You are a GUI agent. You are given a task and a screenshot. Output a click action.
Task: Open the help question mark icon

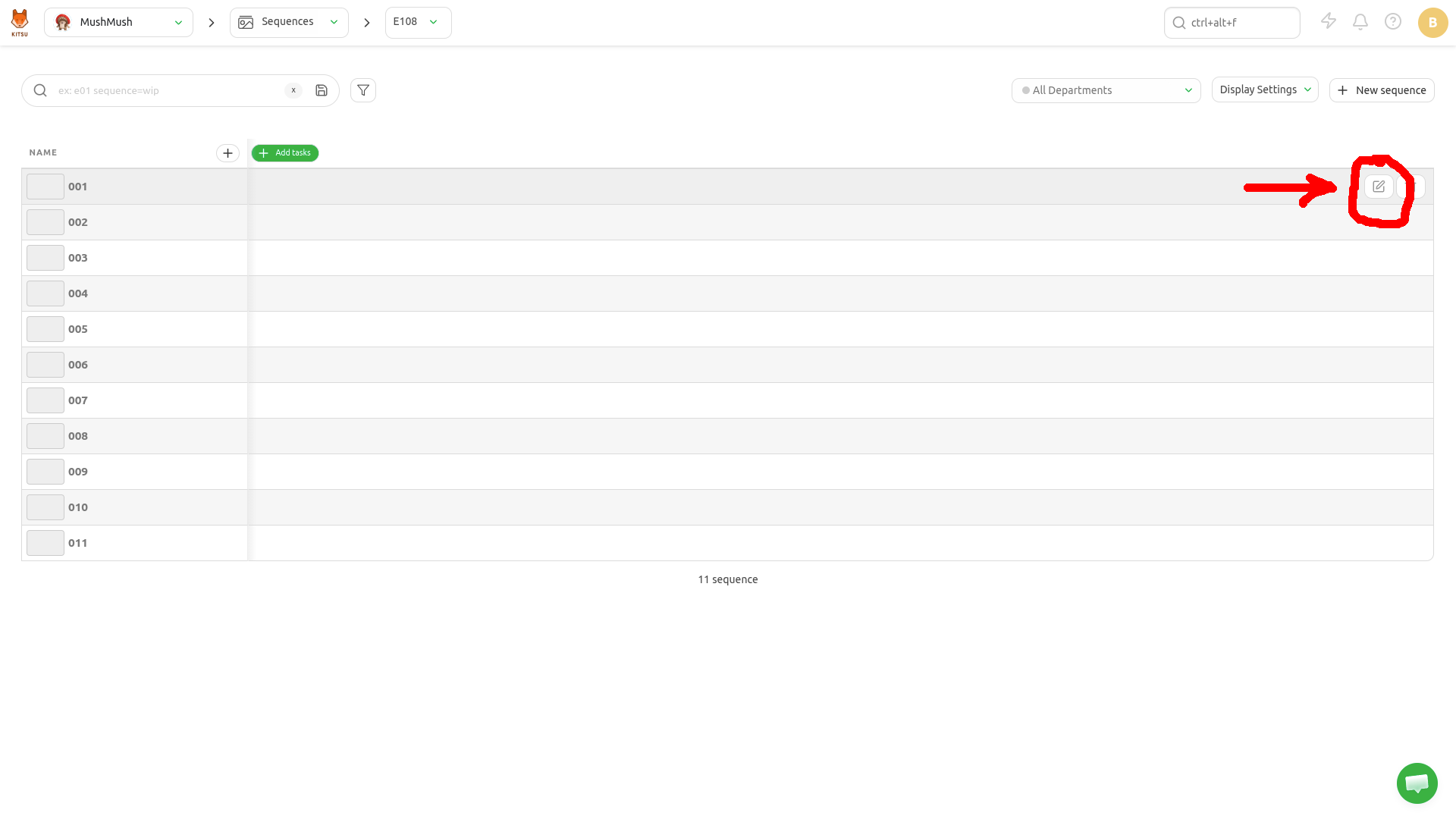pos(1393,21)
